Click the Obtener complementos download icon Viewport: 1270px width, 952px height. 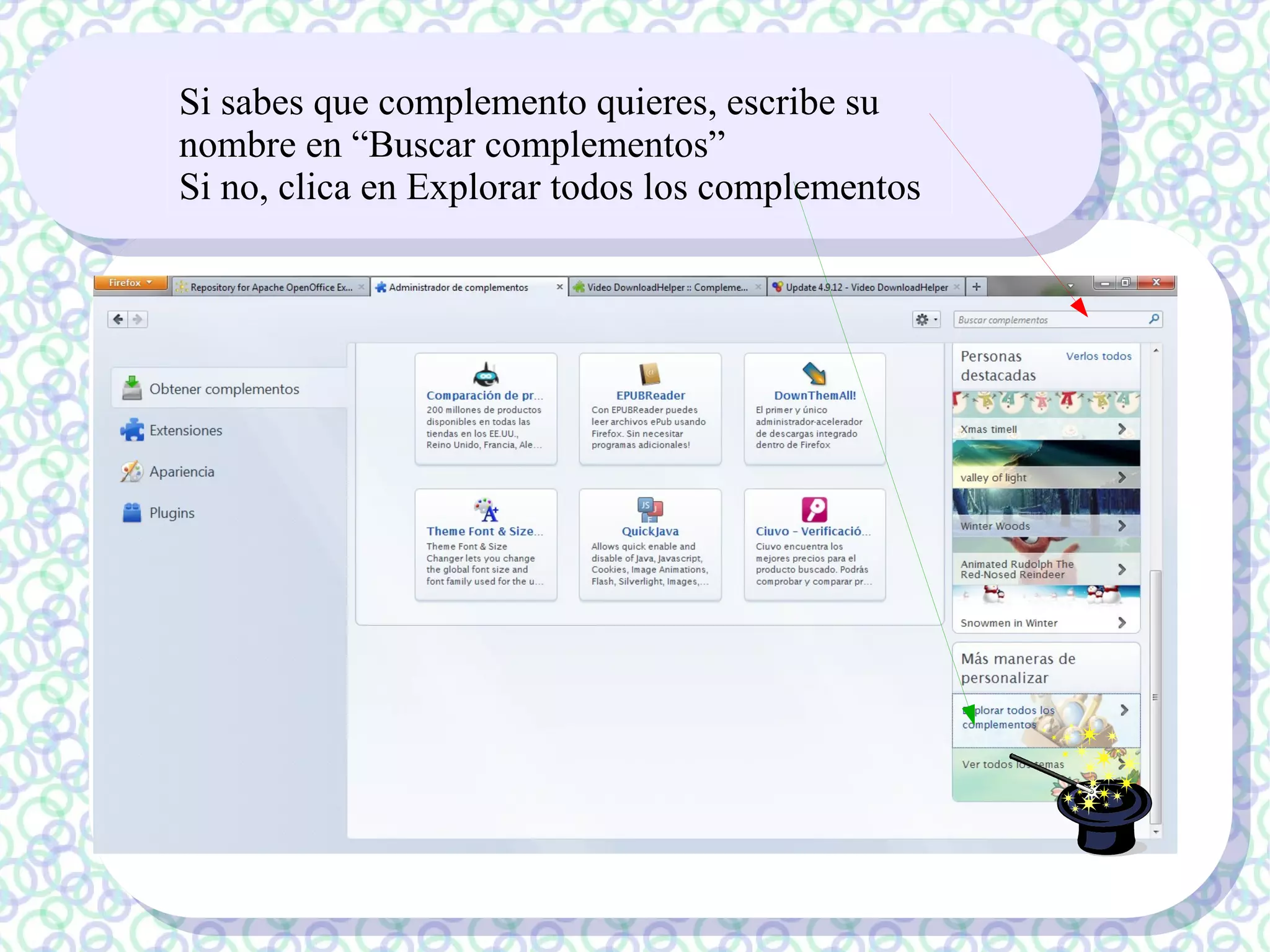pyautogui.click(x=131, y=388)
